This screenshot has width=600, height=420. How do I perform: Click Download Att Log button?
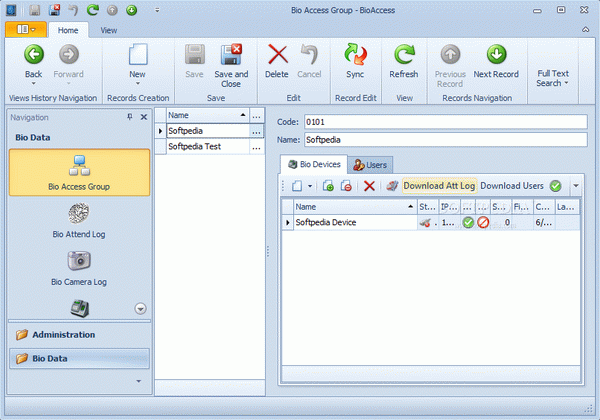click(x=439, y=186)
